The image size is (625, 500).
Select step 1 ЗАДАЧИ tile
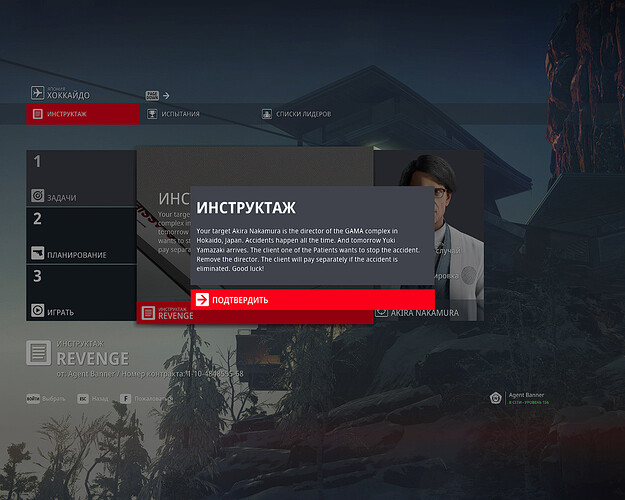[x=81, y=178]
